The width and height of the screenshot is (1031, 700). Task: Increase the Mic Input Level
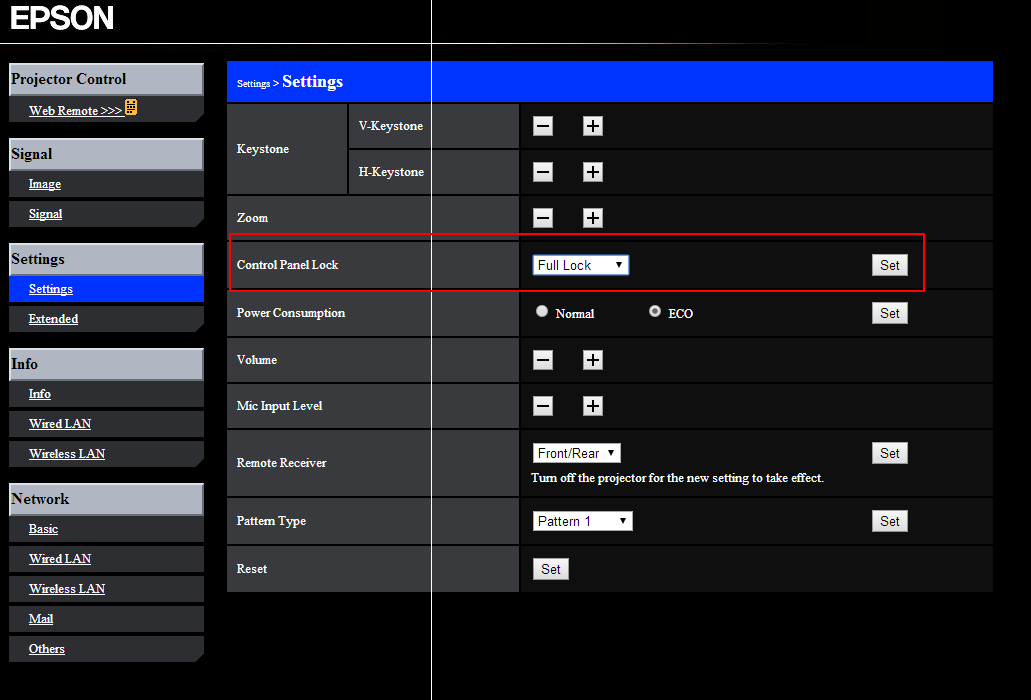pyautogui.click(x=592, y=406)
